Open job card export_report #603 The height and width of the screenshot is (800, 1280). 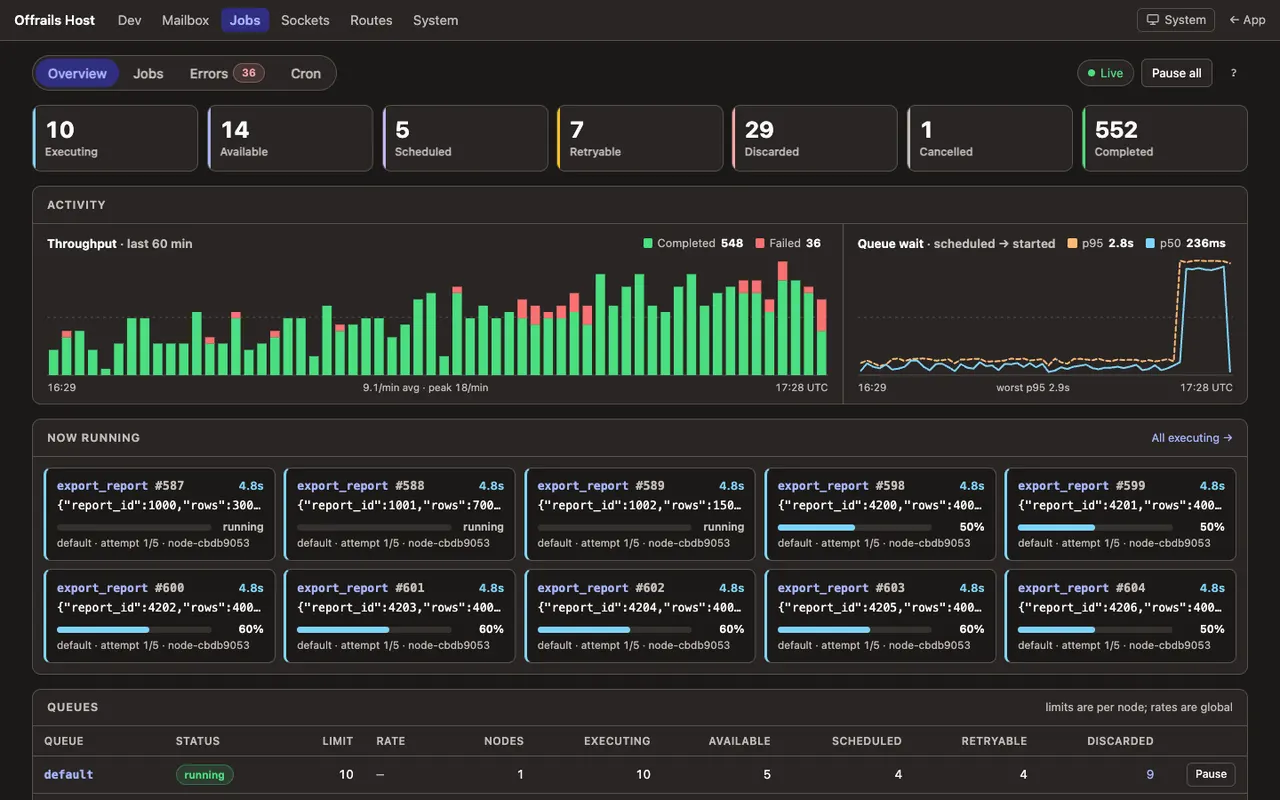880,616
